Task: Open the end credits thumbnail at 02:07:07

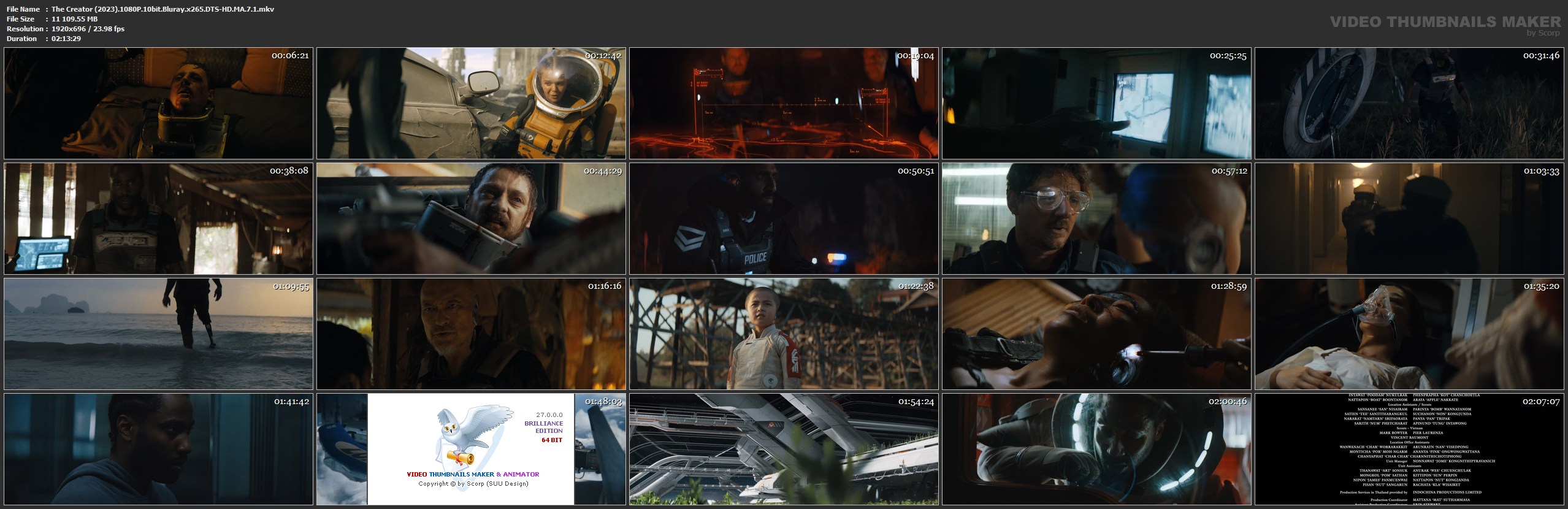Action: coord(1409,449)
